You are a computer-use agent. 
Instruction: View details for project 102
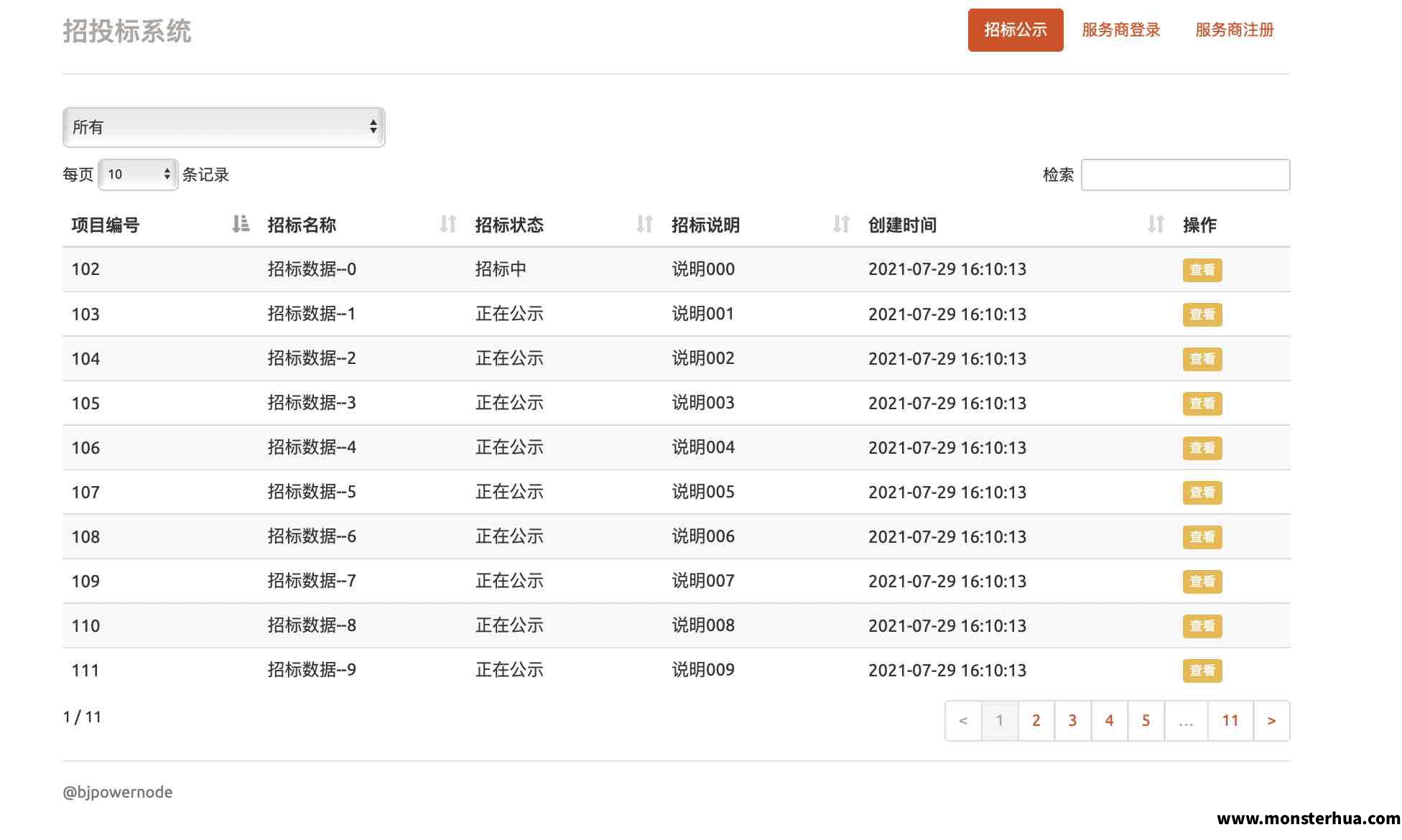tap(1202, 270)
